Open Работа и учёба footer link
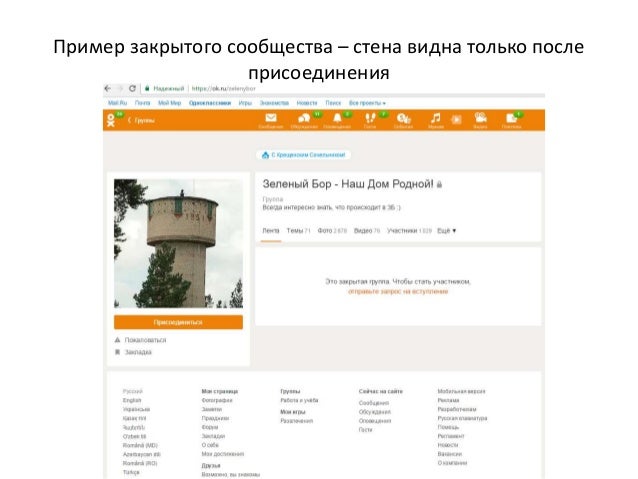 pos(299,400)
